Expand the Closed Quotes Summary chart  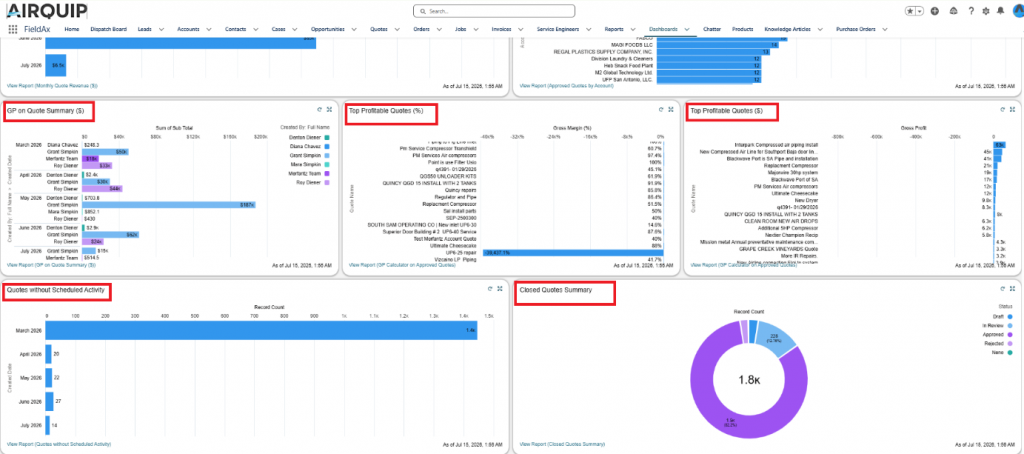tap(1012, 288)
